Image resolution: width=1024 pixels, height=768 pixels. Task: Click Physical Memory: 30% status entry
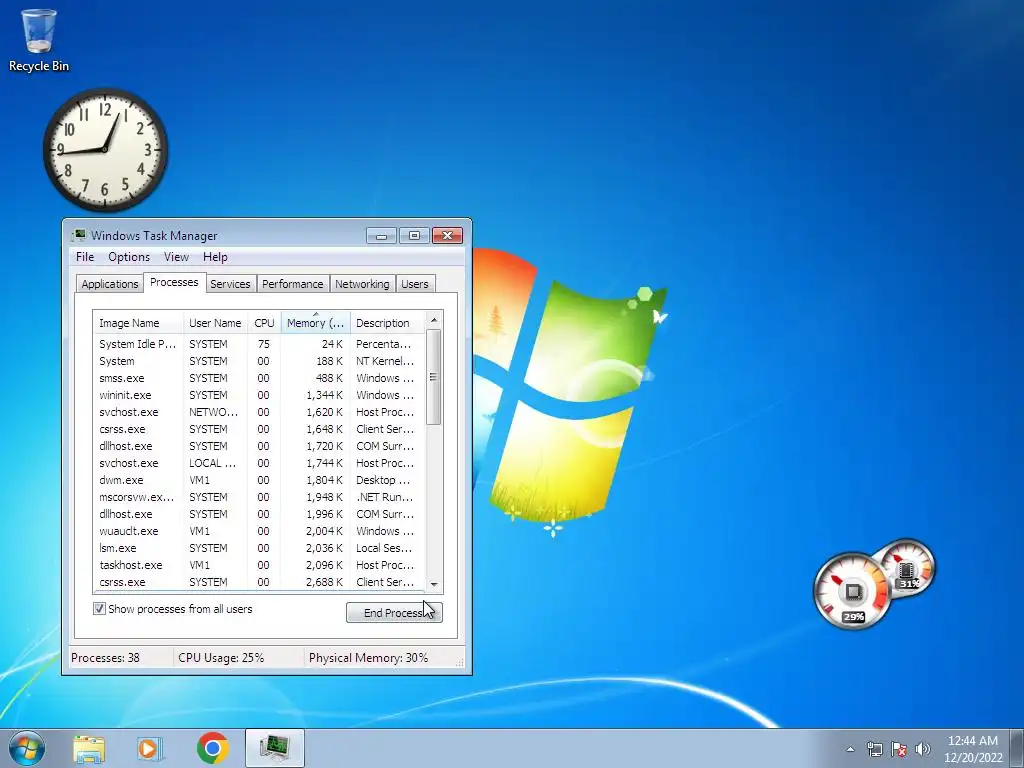[x=368, y=658]
